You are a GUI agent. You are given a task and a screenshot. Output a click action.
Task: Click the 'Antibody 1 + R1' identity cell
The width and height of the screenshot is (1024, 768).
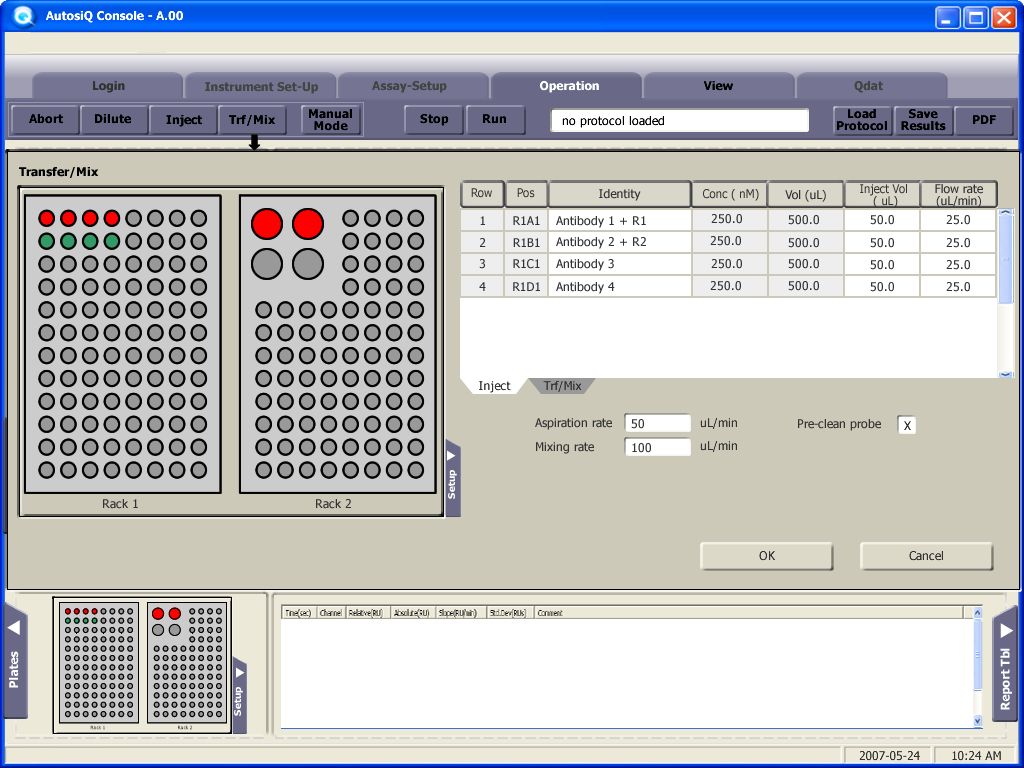(619, 221)
